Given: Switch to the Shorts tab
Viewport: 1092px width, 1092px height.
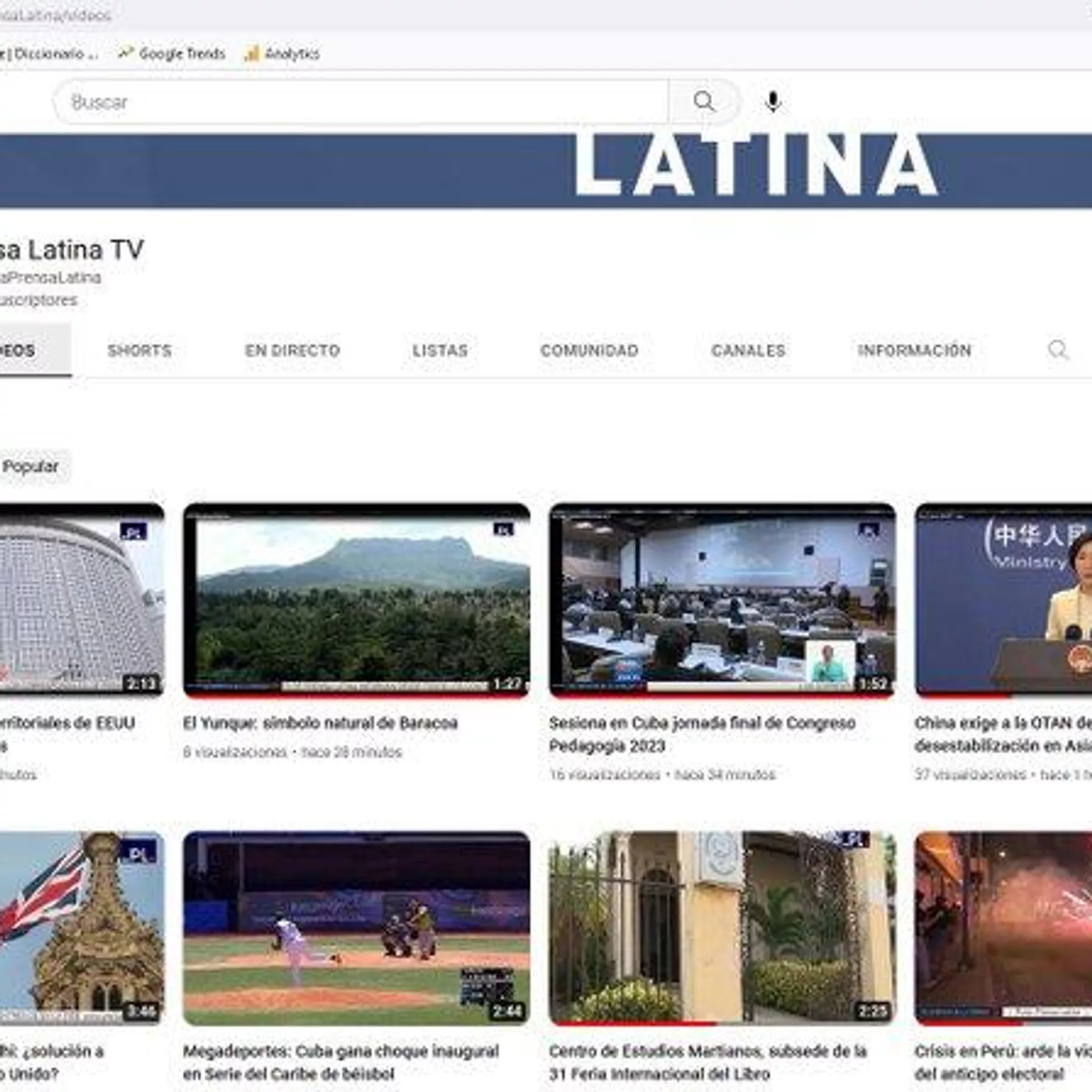Looking at the screenshot, I should tap(140, 350).
